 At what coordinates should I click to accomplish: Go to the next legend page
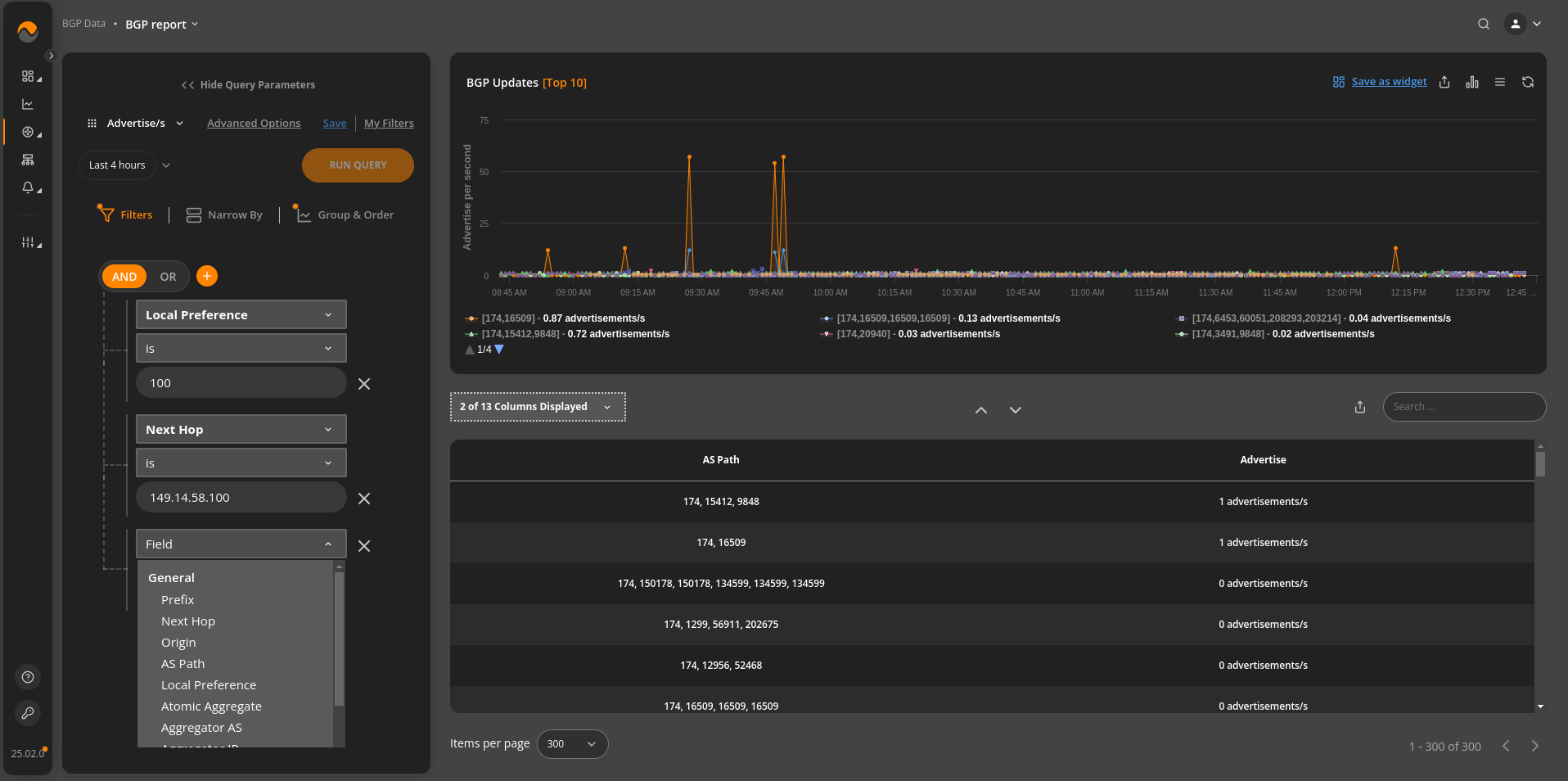(x=499, y=350)
